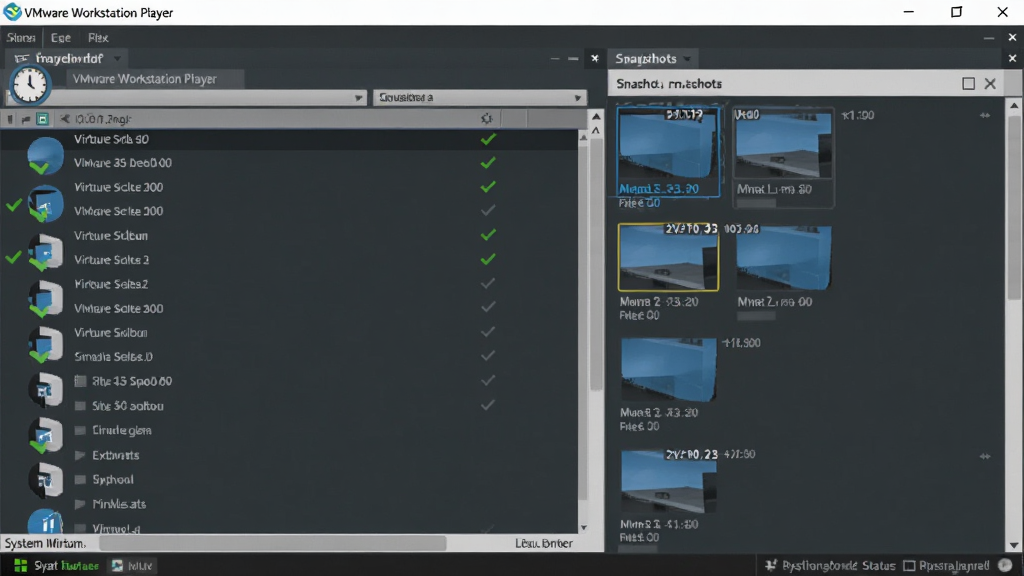The height and width of the screenshot is (576, 1024).
Task: Open the fnaycleırdof tab dropdown arrow
Action: pos(118,59)
